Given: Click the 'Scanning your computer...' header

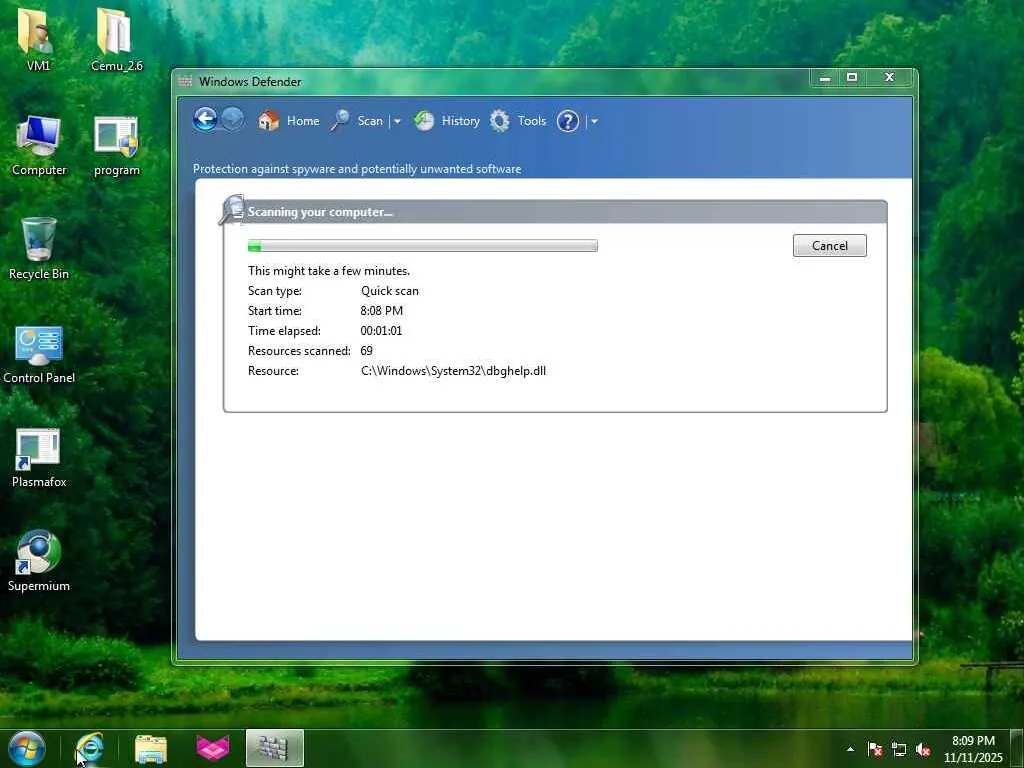Looking at the screenshot, I should pos(320,212).
